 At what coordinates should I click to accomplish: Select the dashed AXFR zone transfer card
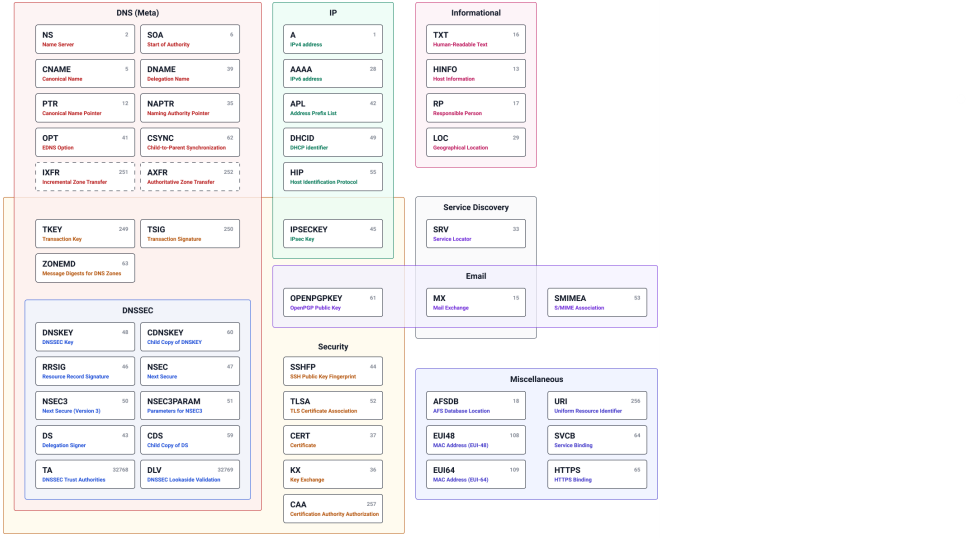189,176
